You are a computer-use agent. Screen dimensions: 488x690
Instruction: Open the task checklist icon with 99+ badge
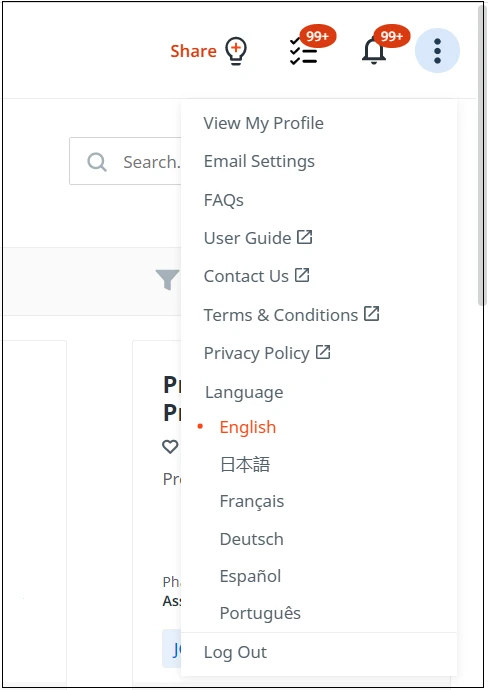click(304, 51)
